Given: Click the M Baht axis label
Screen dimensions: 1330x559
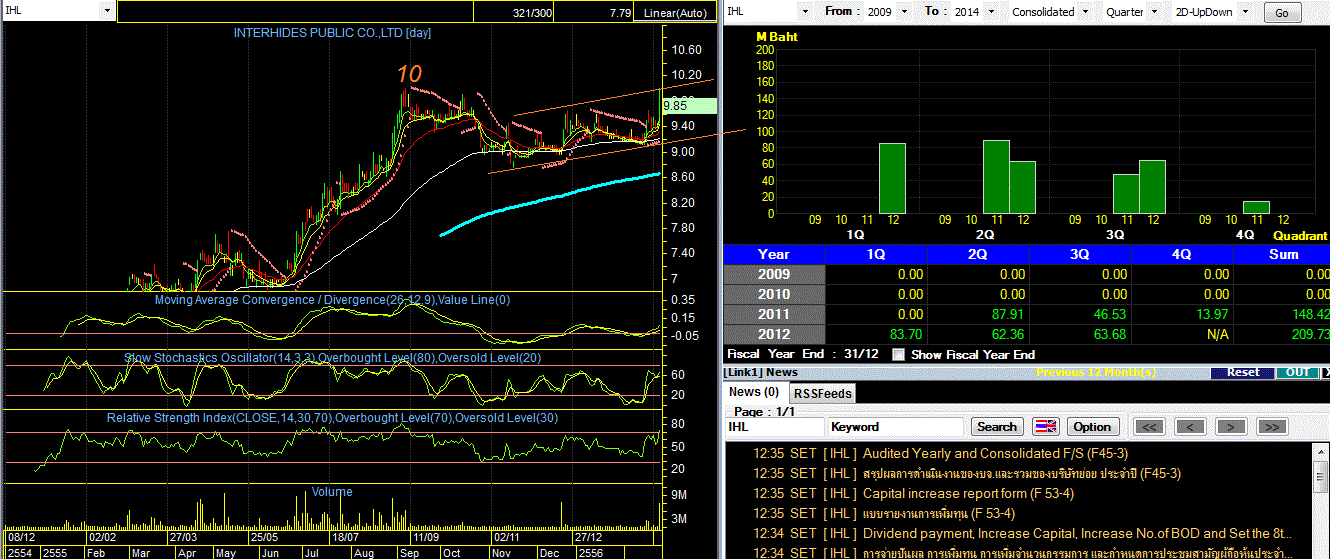Looking at the screenshot, I should [x=777, y=37].
